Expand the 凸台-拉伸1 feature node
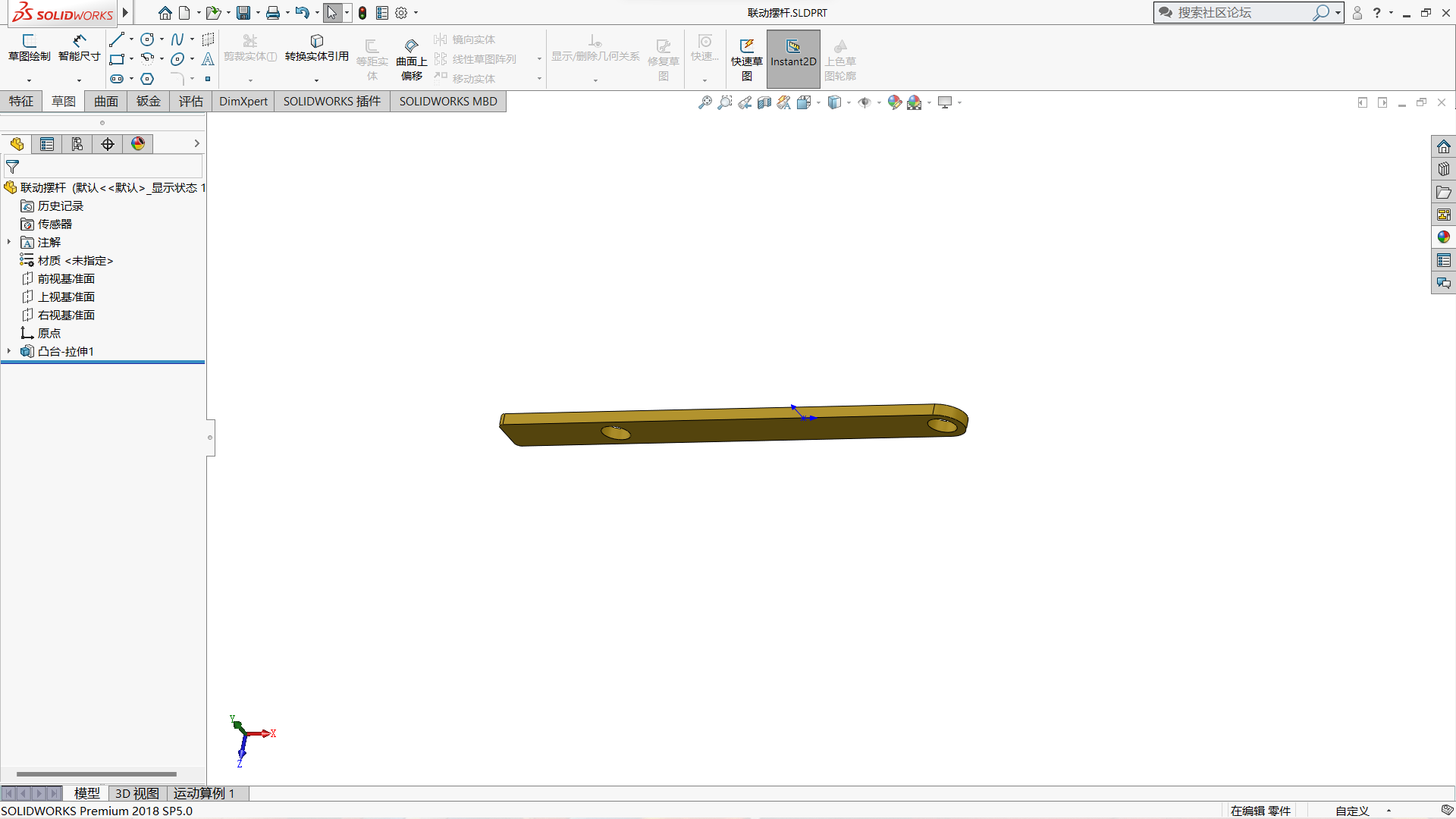 pos(9,351)
